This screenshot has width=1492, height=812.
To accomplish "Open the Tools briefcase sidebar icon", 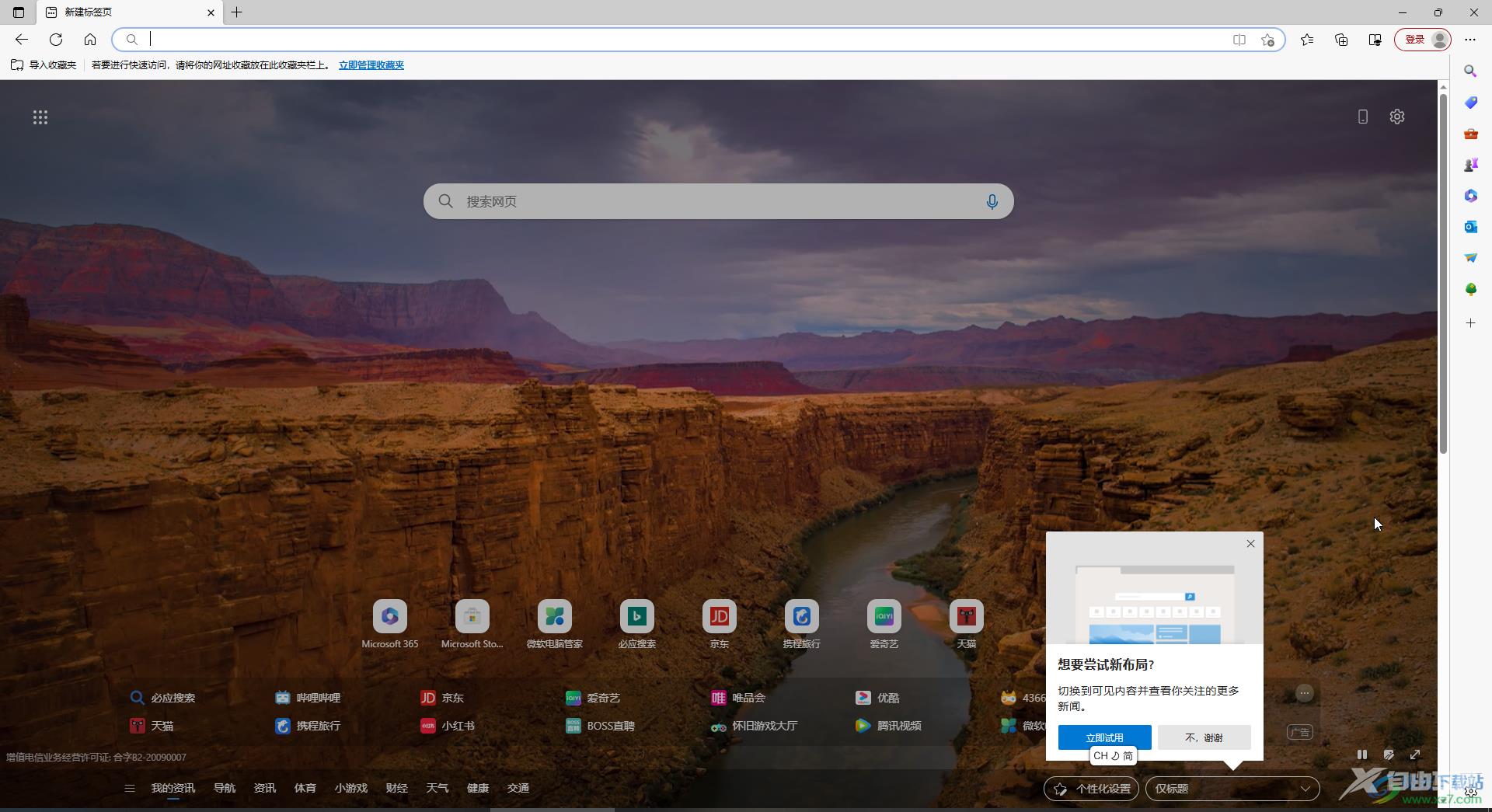I will coord(1470,134).
